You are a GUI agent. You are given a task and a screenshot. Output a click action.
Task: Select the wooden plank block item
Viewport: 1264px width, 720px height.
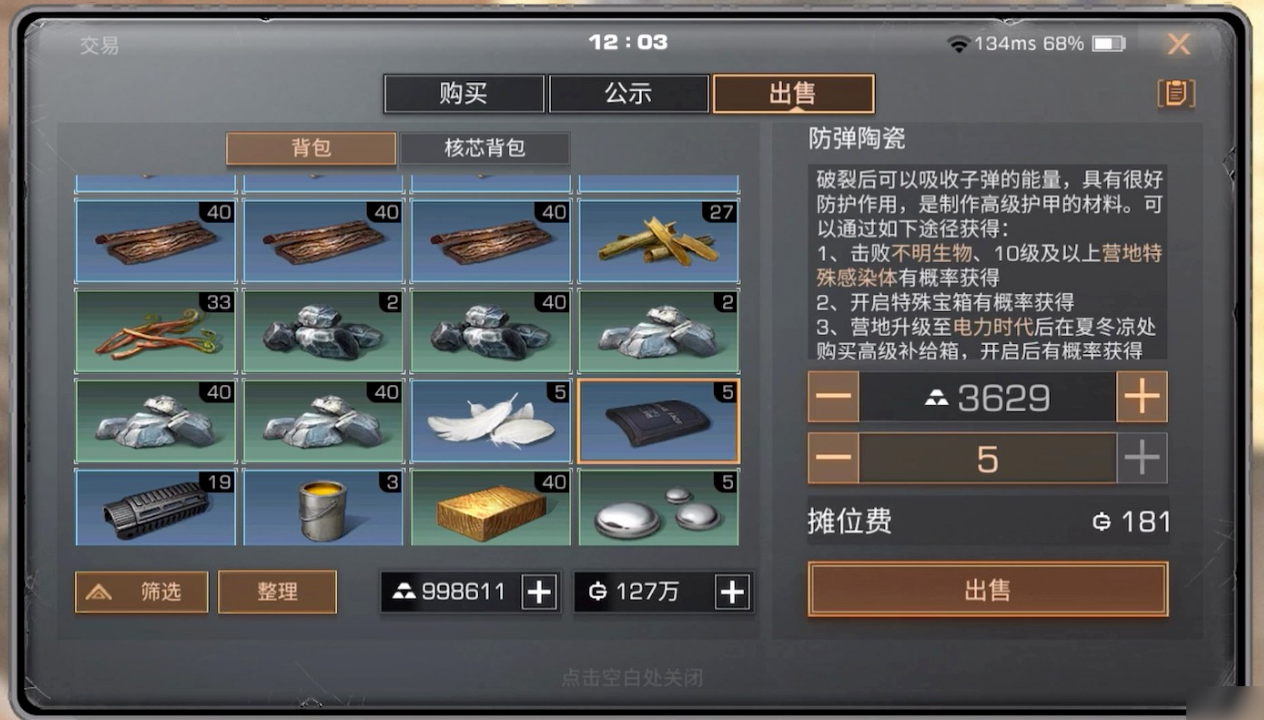coord(491,509)
